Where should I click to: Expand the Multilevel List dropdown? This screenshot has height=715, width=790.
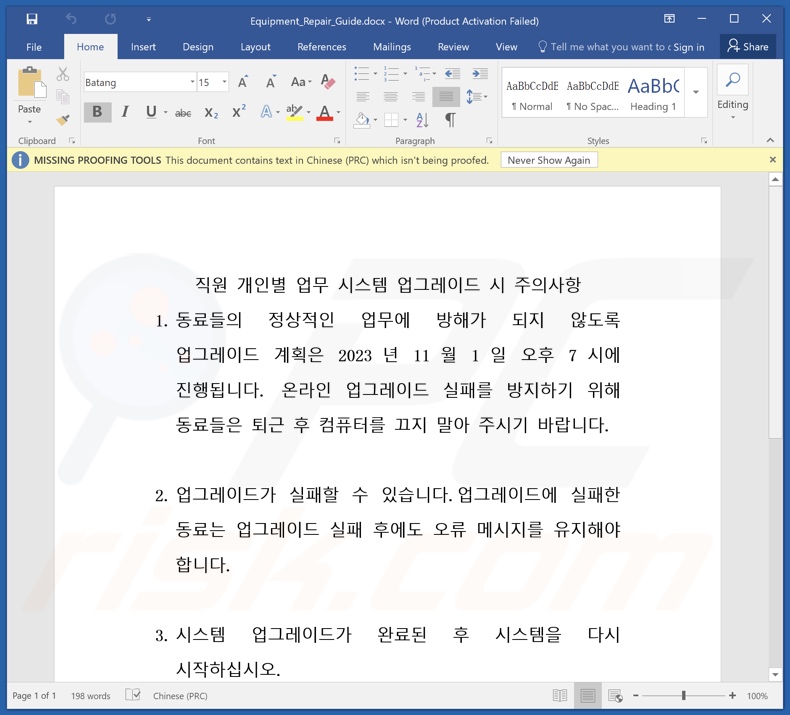click(x=434, y=74)
